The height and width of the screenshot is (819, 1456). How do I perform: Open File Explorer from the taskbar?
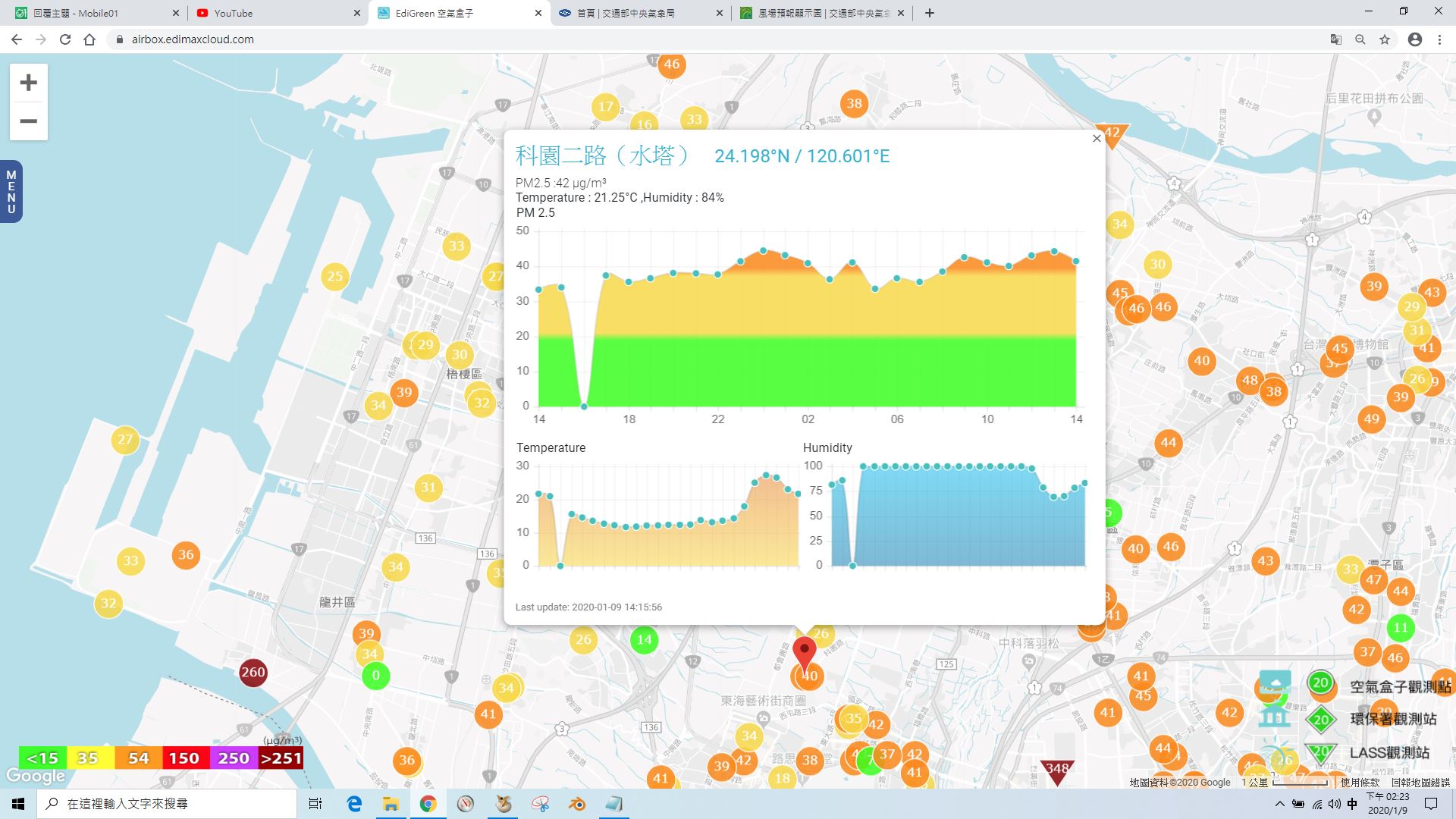[x=391, y=804]
